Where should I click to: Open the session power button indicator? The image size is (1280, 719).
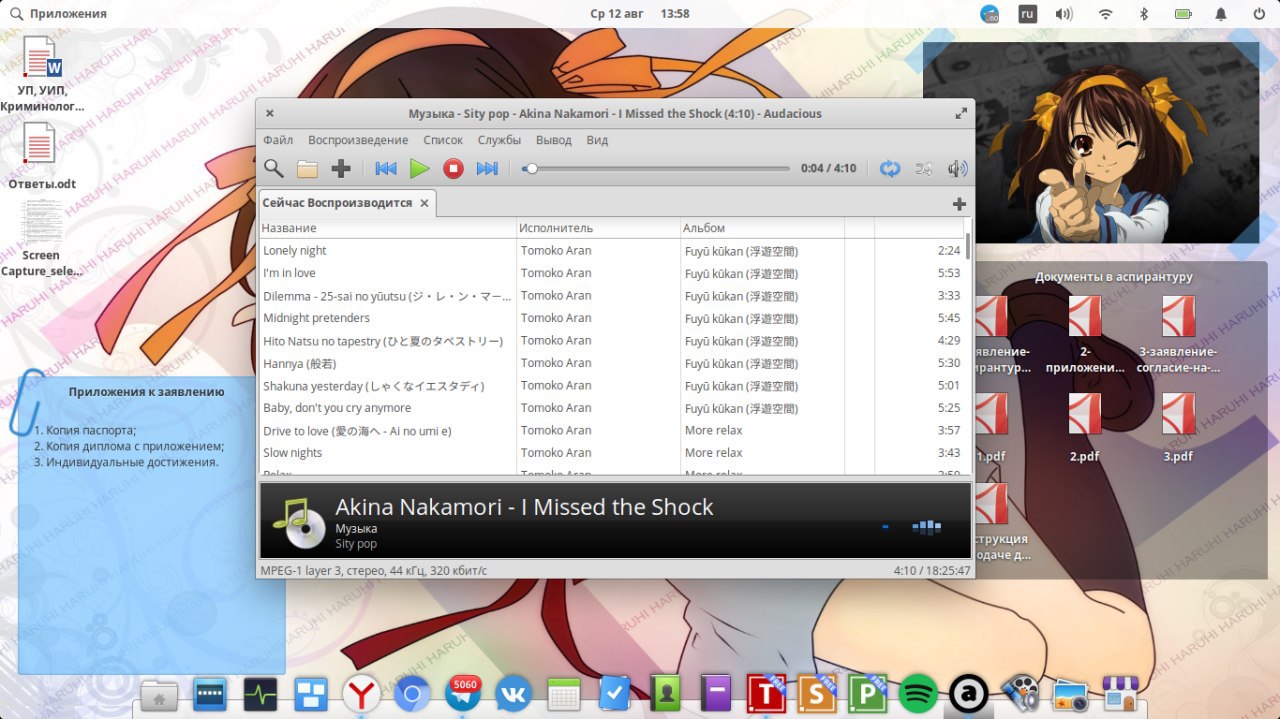point(1259,14)
